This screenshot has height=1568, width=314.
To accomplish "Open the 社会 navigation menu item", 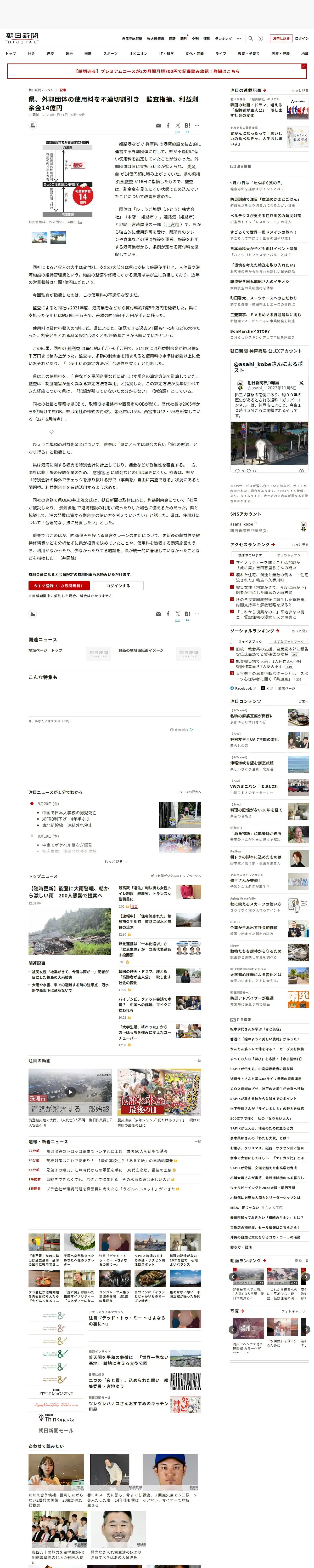I will pyautogui.click(x=31, y=54).
